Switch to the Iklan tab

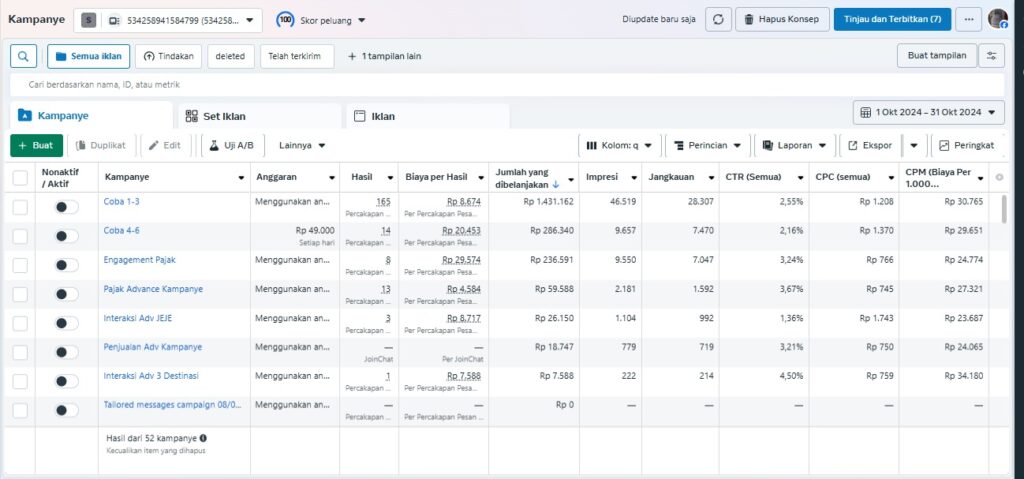[x=383, y=116]
